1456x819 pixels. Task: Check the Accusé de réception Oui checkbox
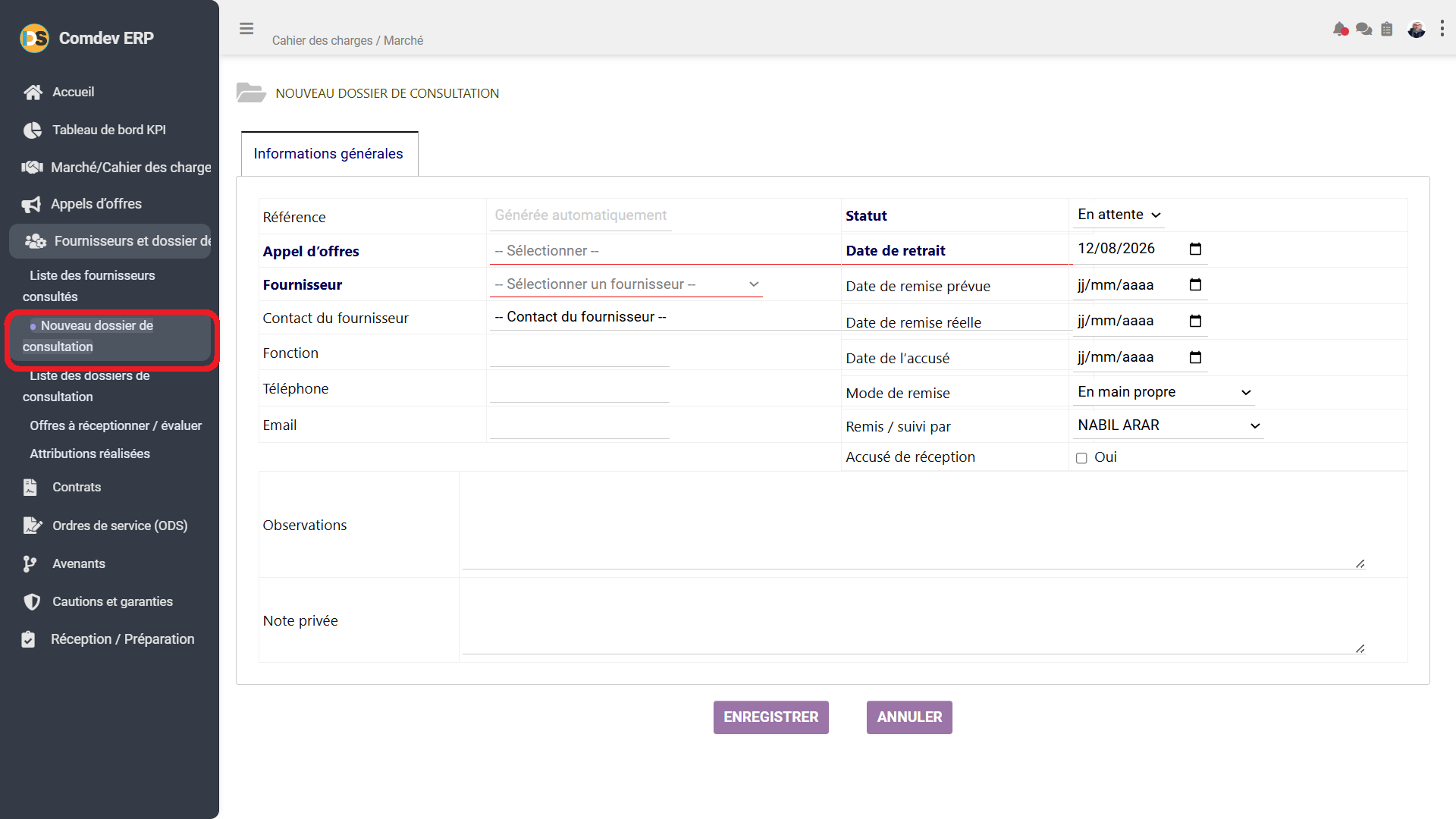click(x=1081, y=458)
